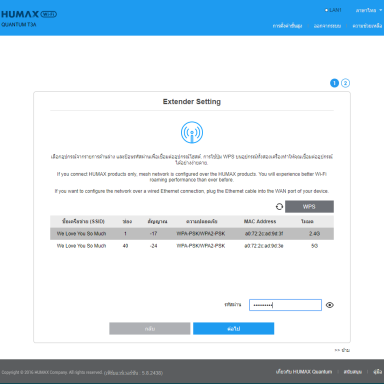Click the MAC Address column header
This screenshot has width=384, height=384.
tap(260, 221)
